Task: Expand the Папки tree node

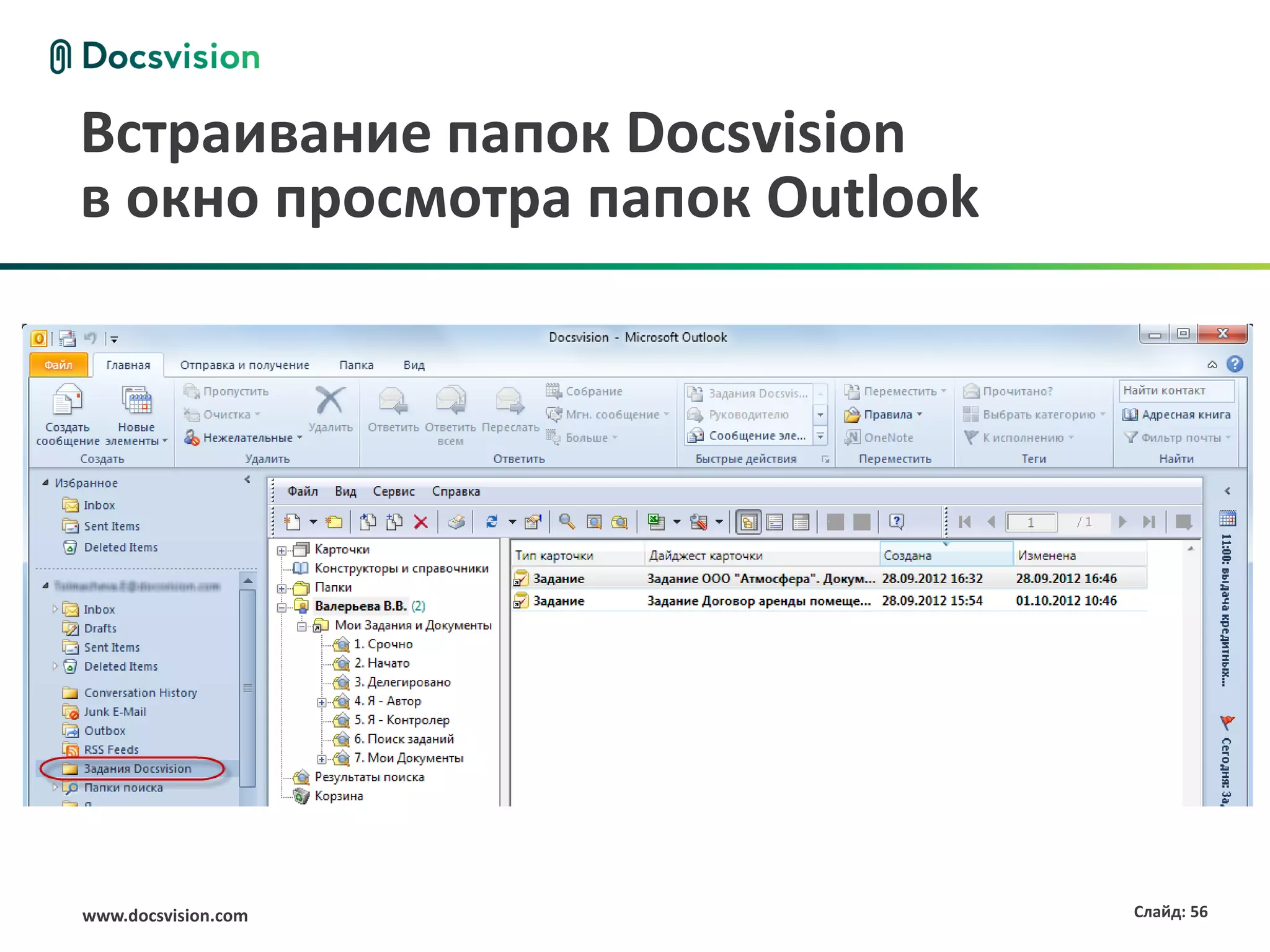Action: 282,588
